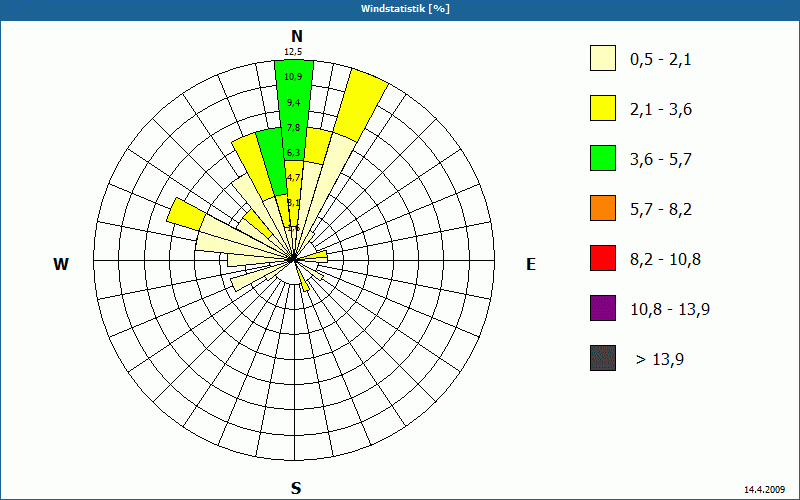Screen dimensions: 800x500
Task: Click the N compass label
Action: (x=296, y=36)
